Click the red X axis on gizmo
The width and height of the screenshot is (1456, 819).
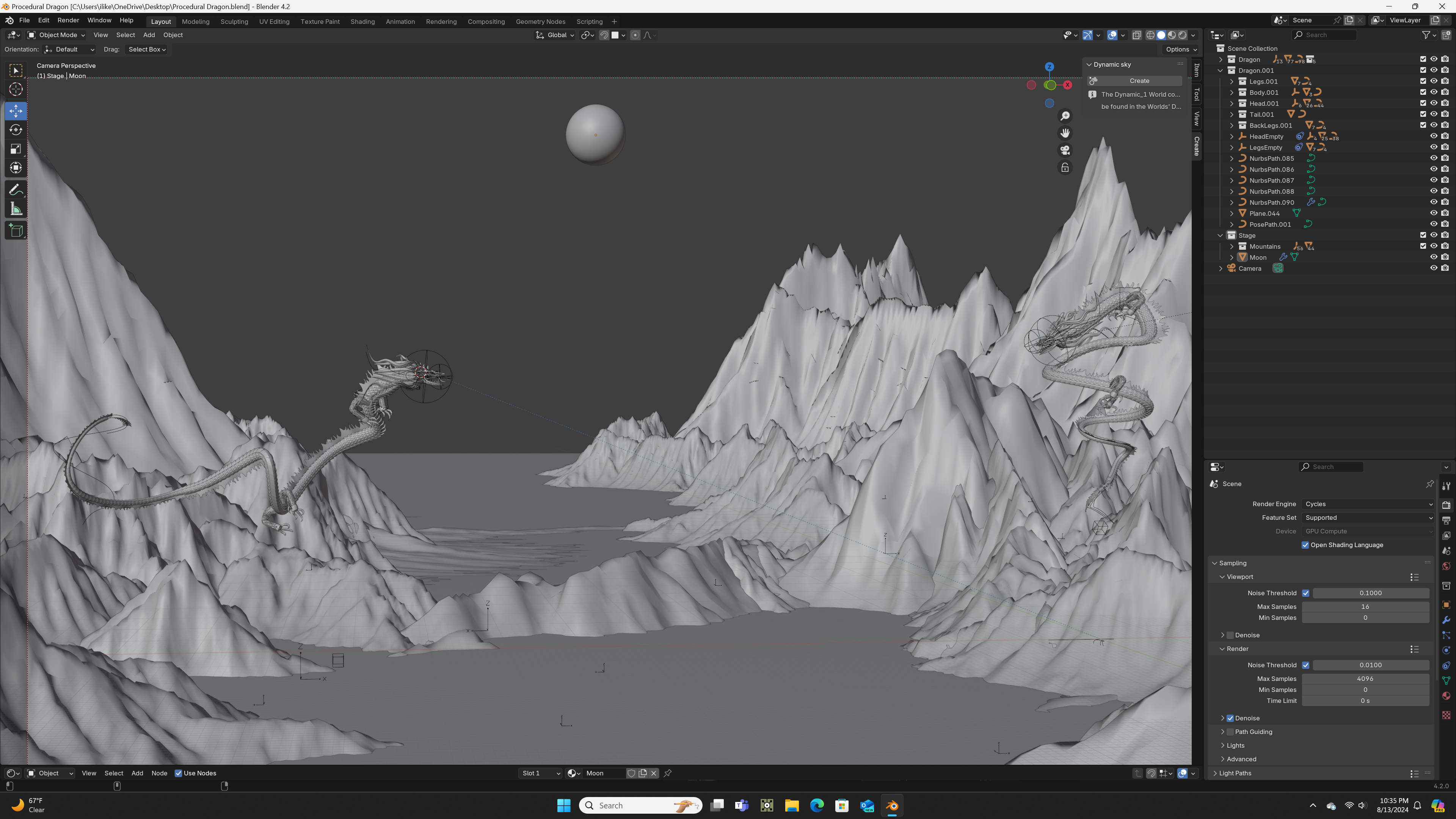tap(1067, 85)
